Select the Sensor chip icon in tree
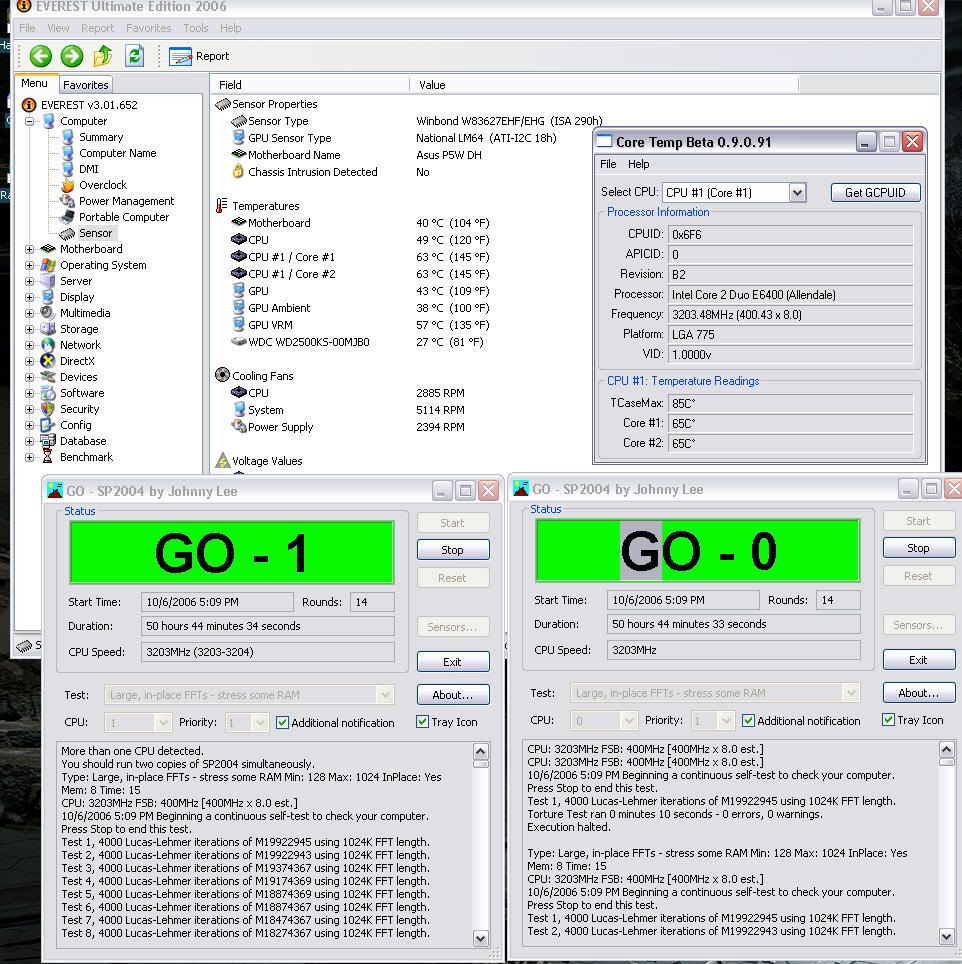 point(68,233)
